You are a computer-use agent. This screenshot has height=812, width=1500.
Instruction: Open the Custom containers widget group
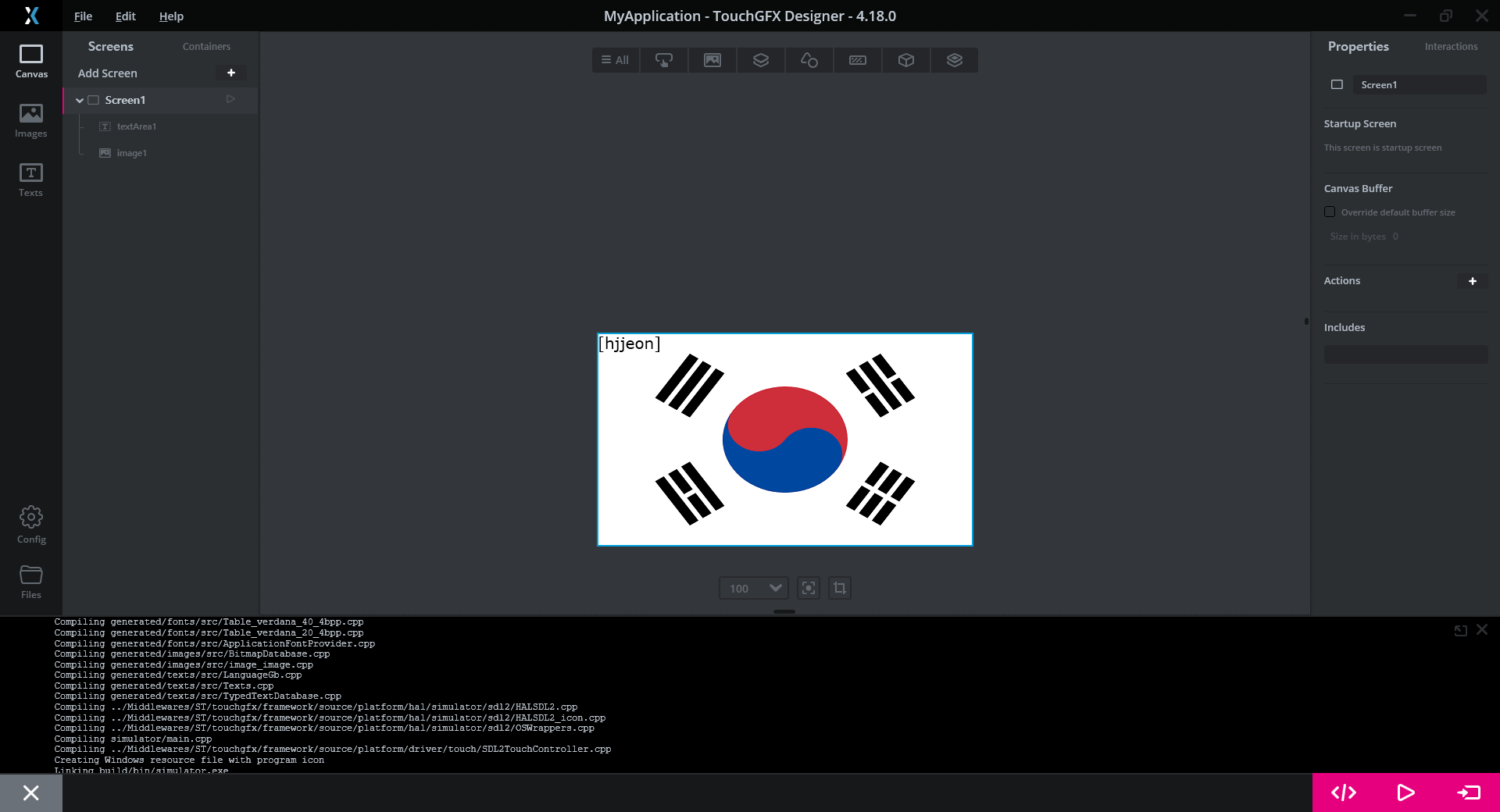pos(955,60)
